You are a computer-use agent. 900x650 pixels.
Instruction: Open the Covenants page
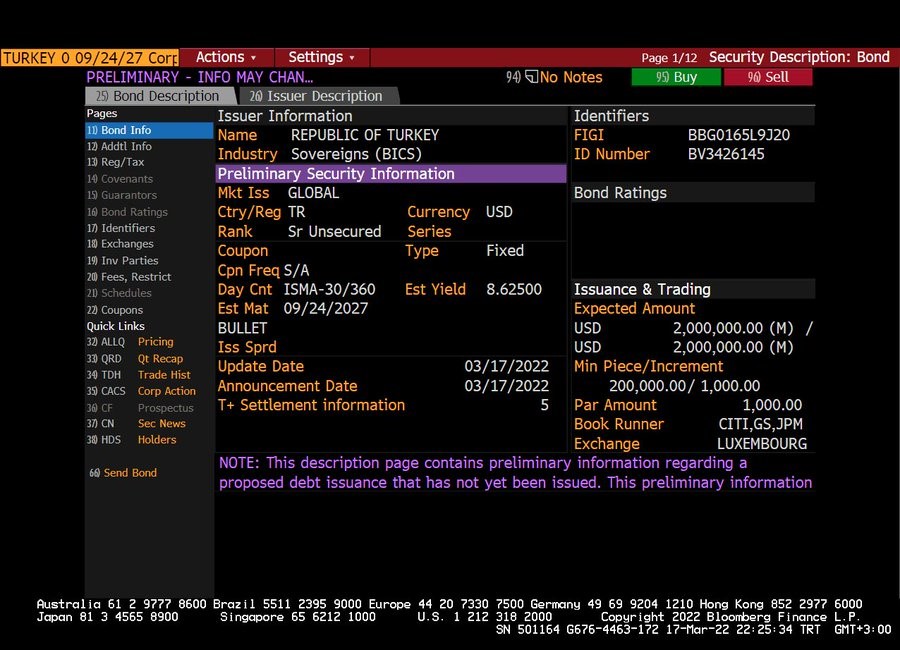120,179
